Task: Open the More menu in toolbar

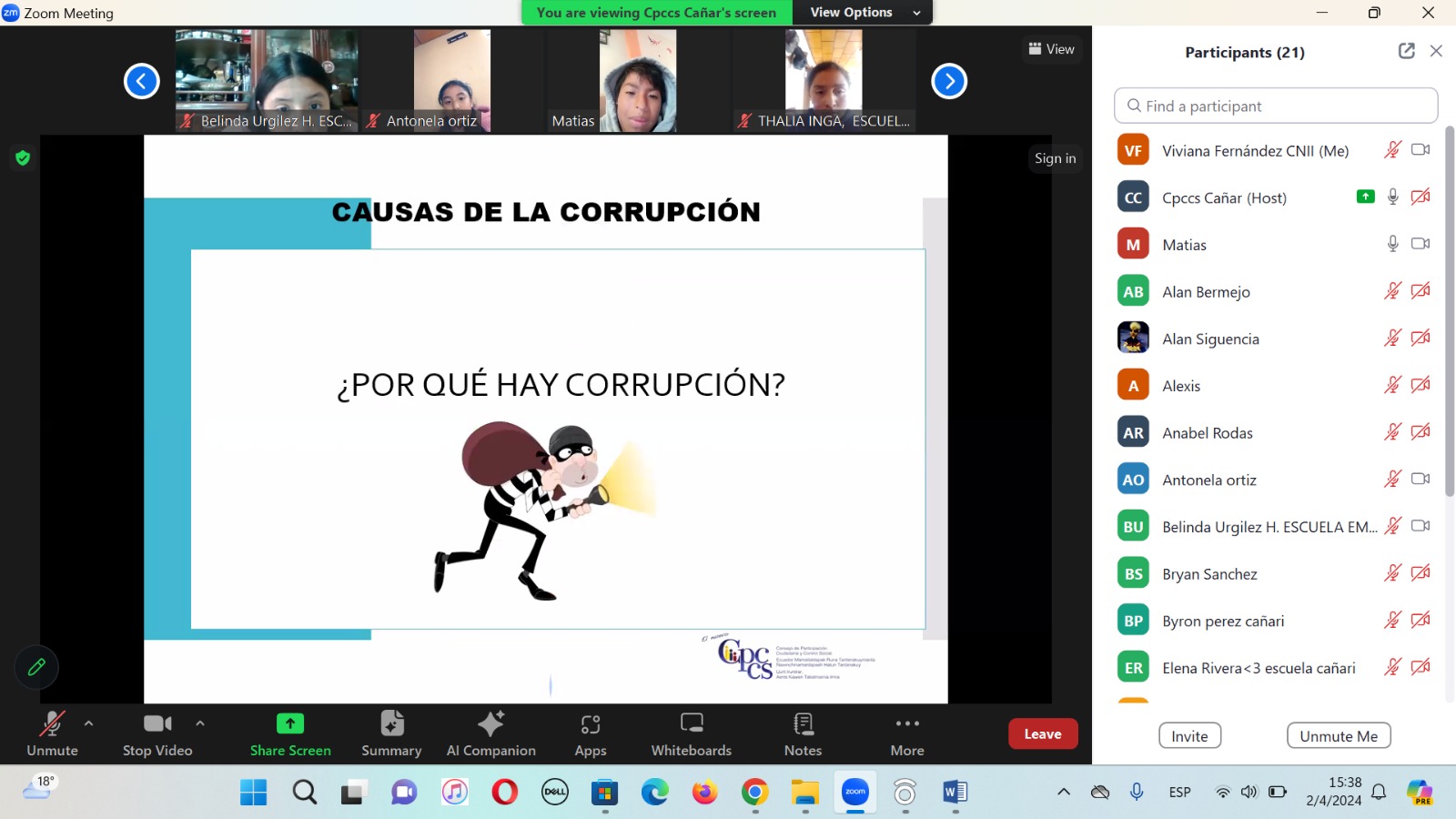Action: click(907, 733)
